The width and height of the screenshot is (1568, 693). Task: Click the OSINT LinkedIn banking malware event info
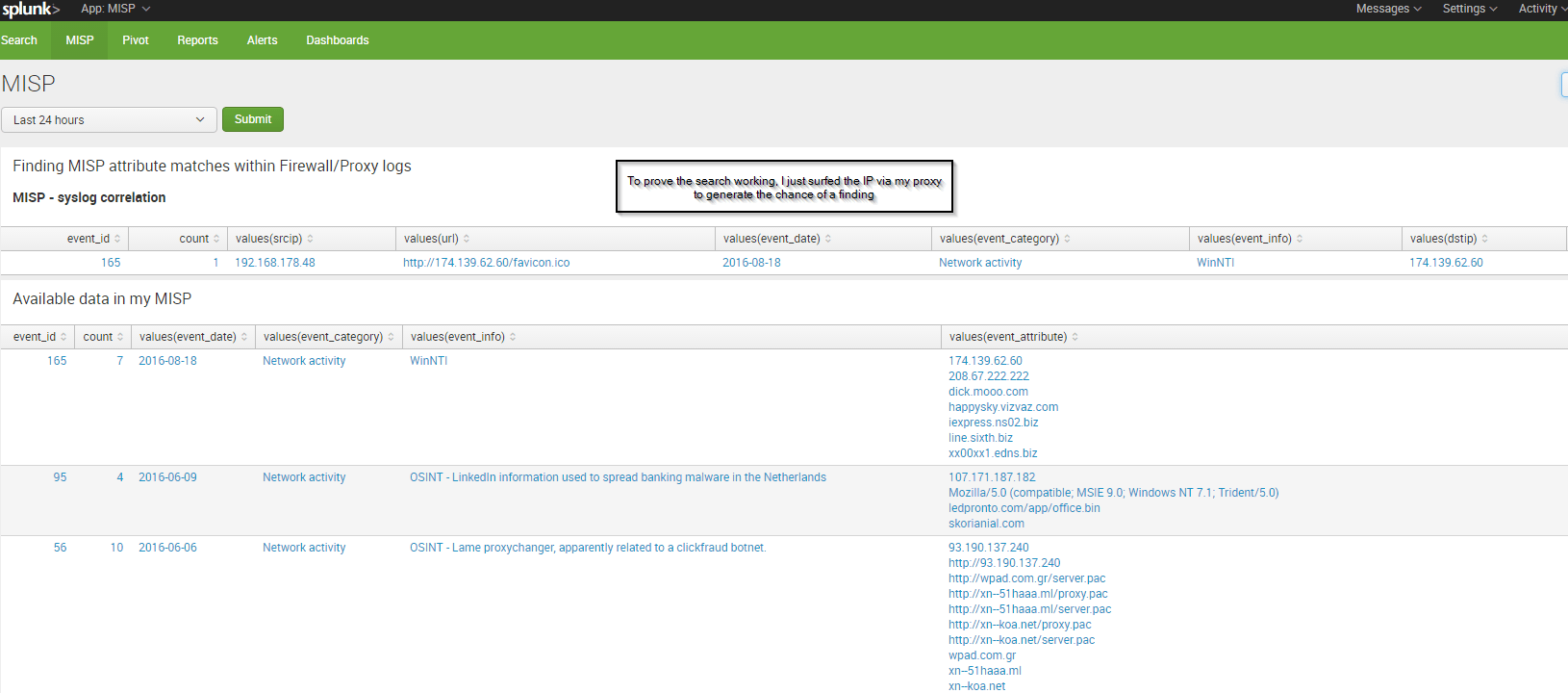coord(618,477)
